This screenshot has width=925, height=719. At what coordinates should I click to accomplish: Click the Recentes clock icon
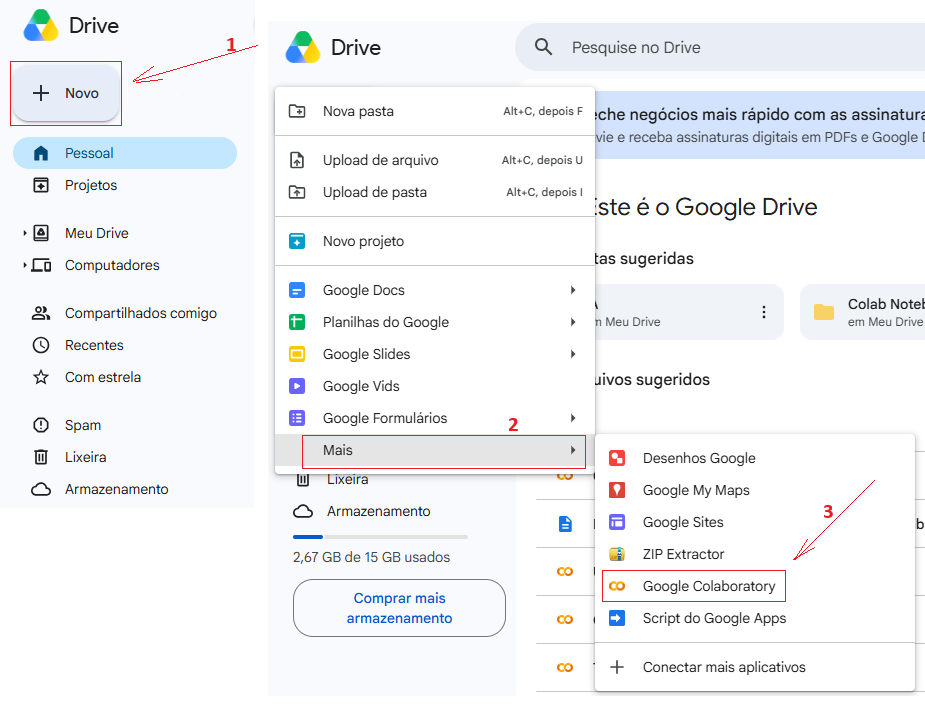coord(41,345)
